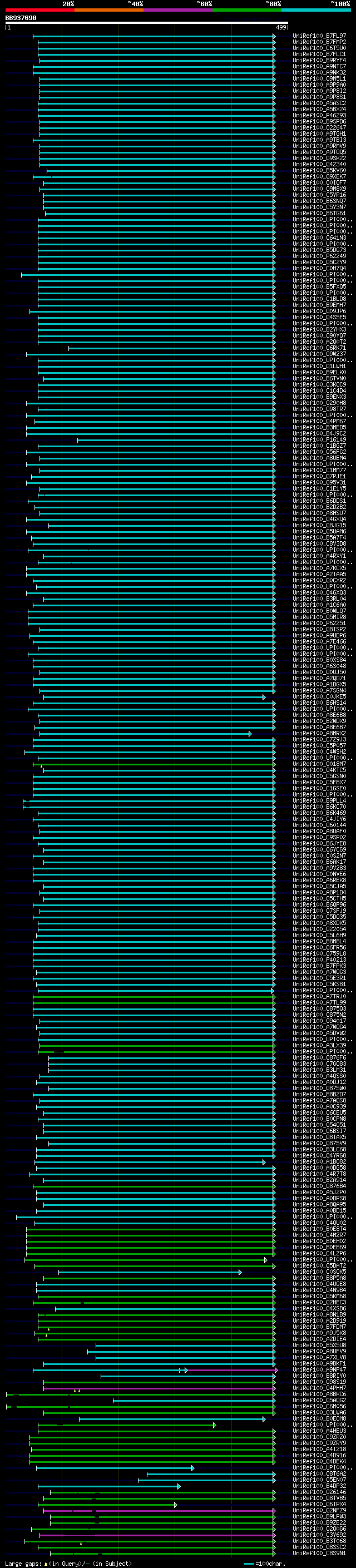This screenshot has width=356, height=1568.
Task: Select the UniRef100_Q6IPX4 label
Action: tap(319, 1505)
